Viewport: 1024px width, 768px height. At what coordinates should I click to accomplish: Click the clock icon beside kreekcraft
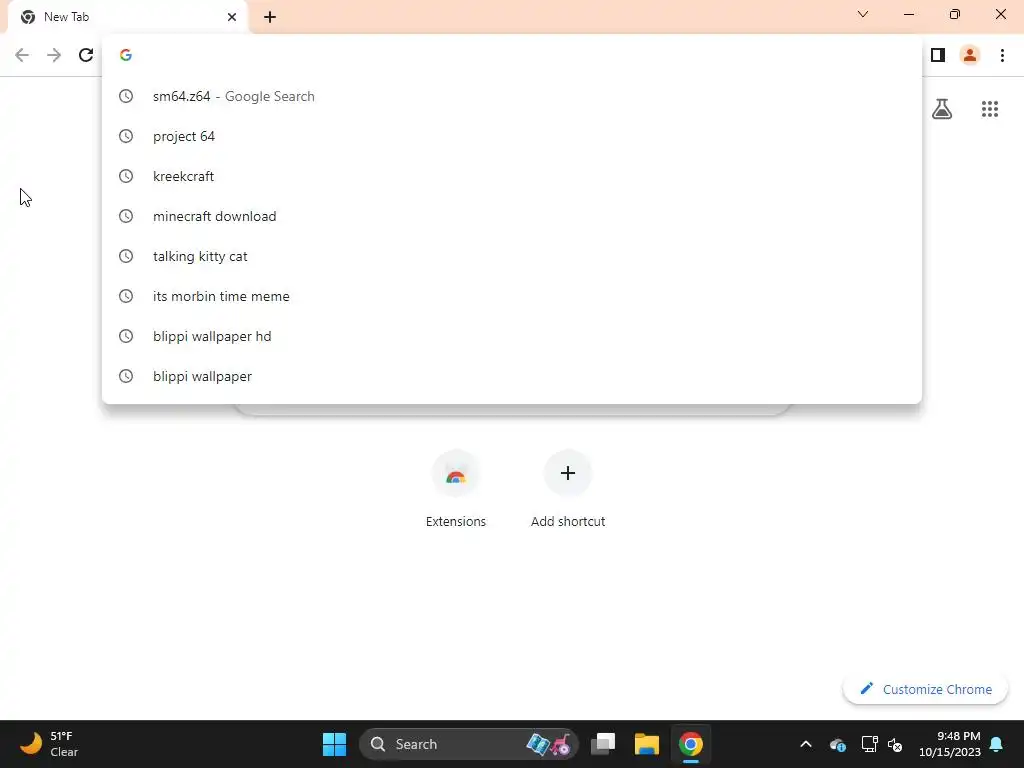point(126,176)
